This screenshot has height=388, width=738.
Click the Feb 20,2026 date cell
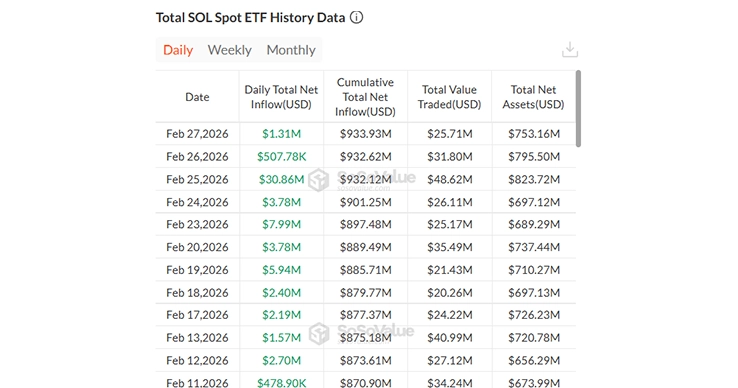197,247
